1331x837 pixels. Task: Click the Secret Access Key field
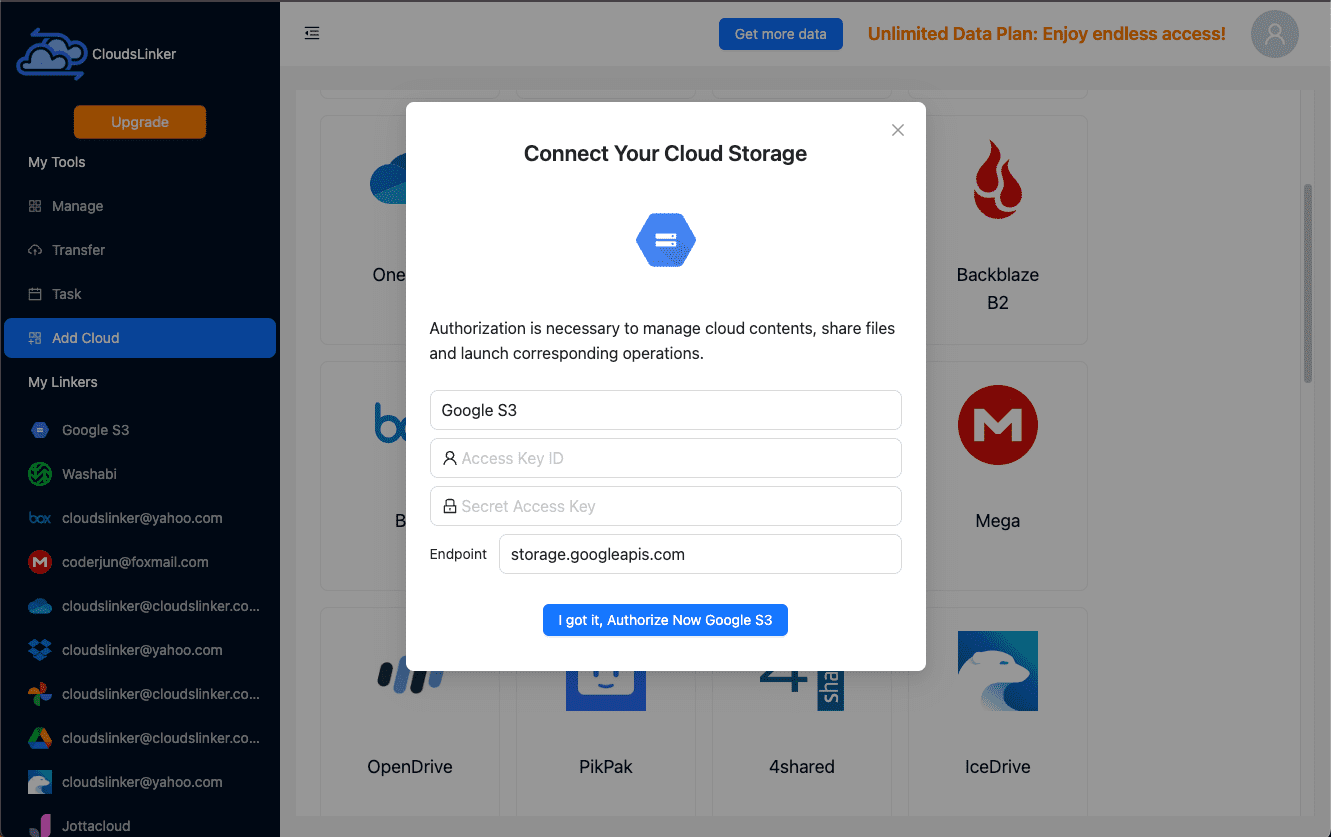click(x=666, y=506)
